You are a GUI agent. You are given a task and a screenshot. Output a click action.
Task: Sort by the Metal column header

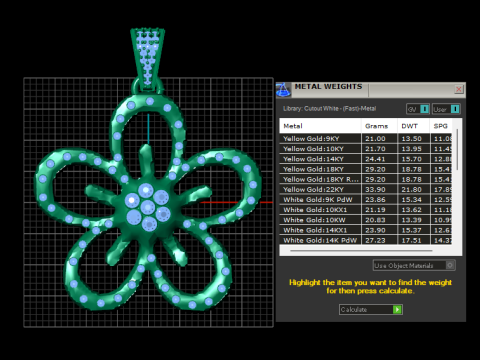click(x=320, y=126)
